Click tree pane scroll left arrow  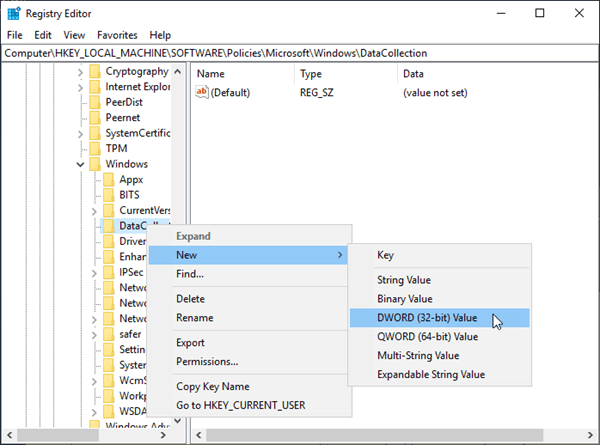[x=10, y=435]
